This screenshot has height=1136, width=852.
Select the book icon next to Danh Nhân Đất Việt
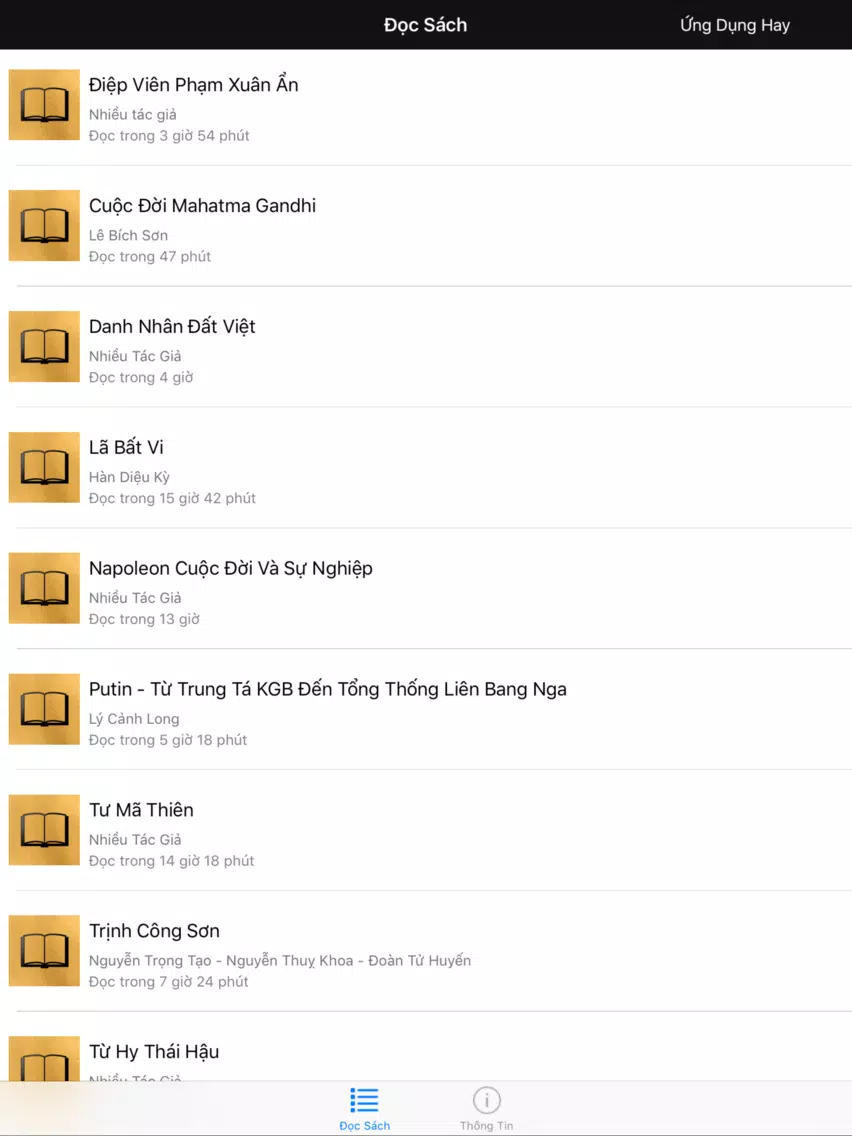(44, 346)
